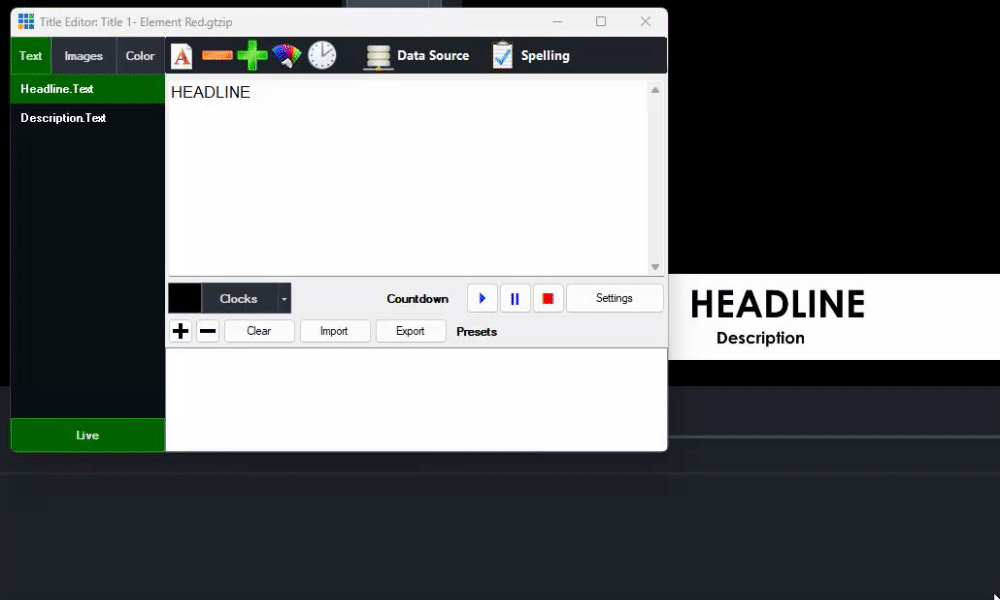Export the current presets

tap(410, 330)
